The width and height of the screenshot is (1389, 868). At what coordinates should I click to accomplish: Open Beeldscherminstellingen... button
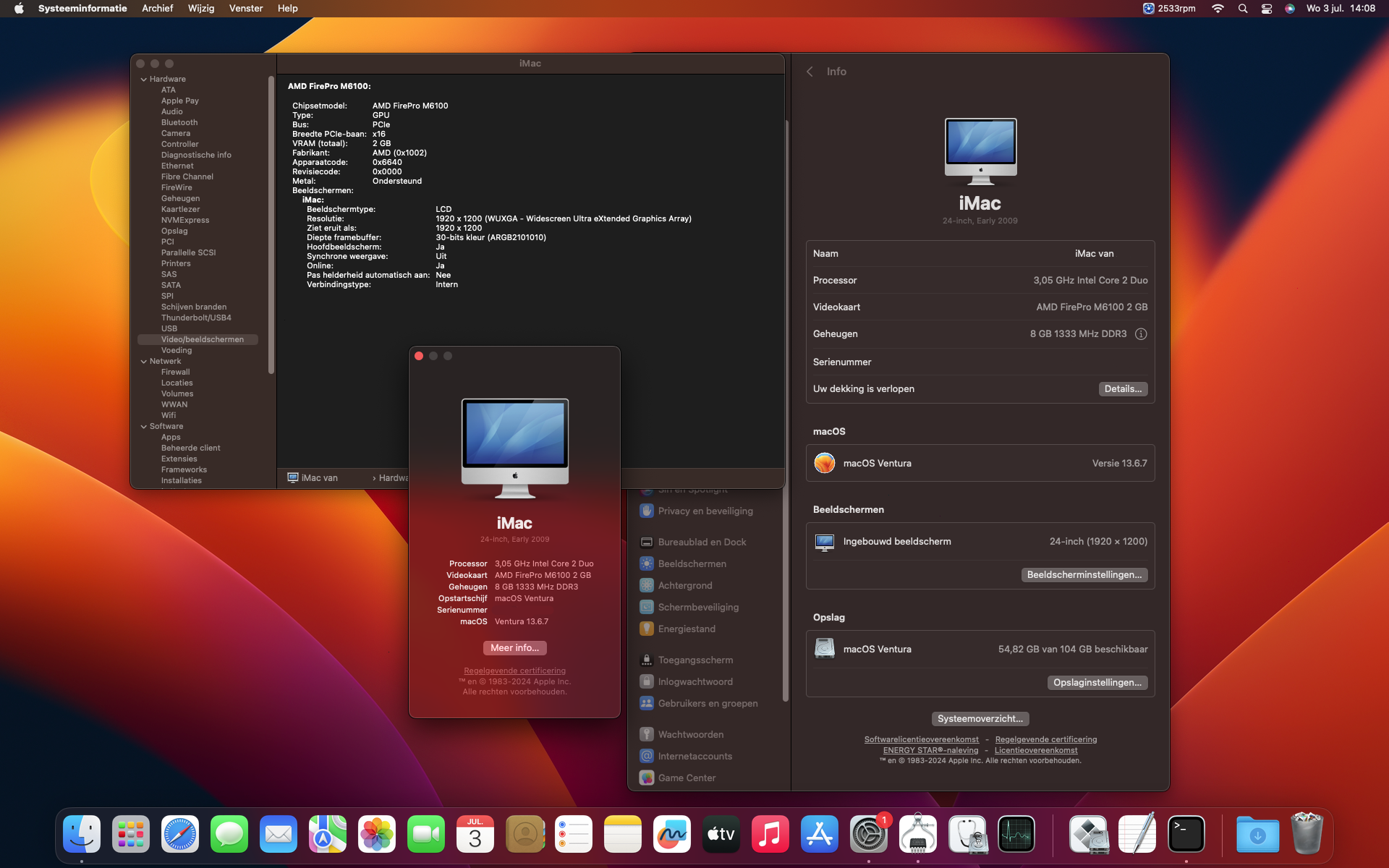(x=1084, y=575)
